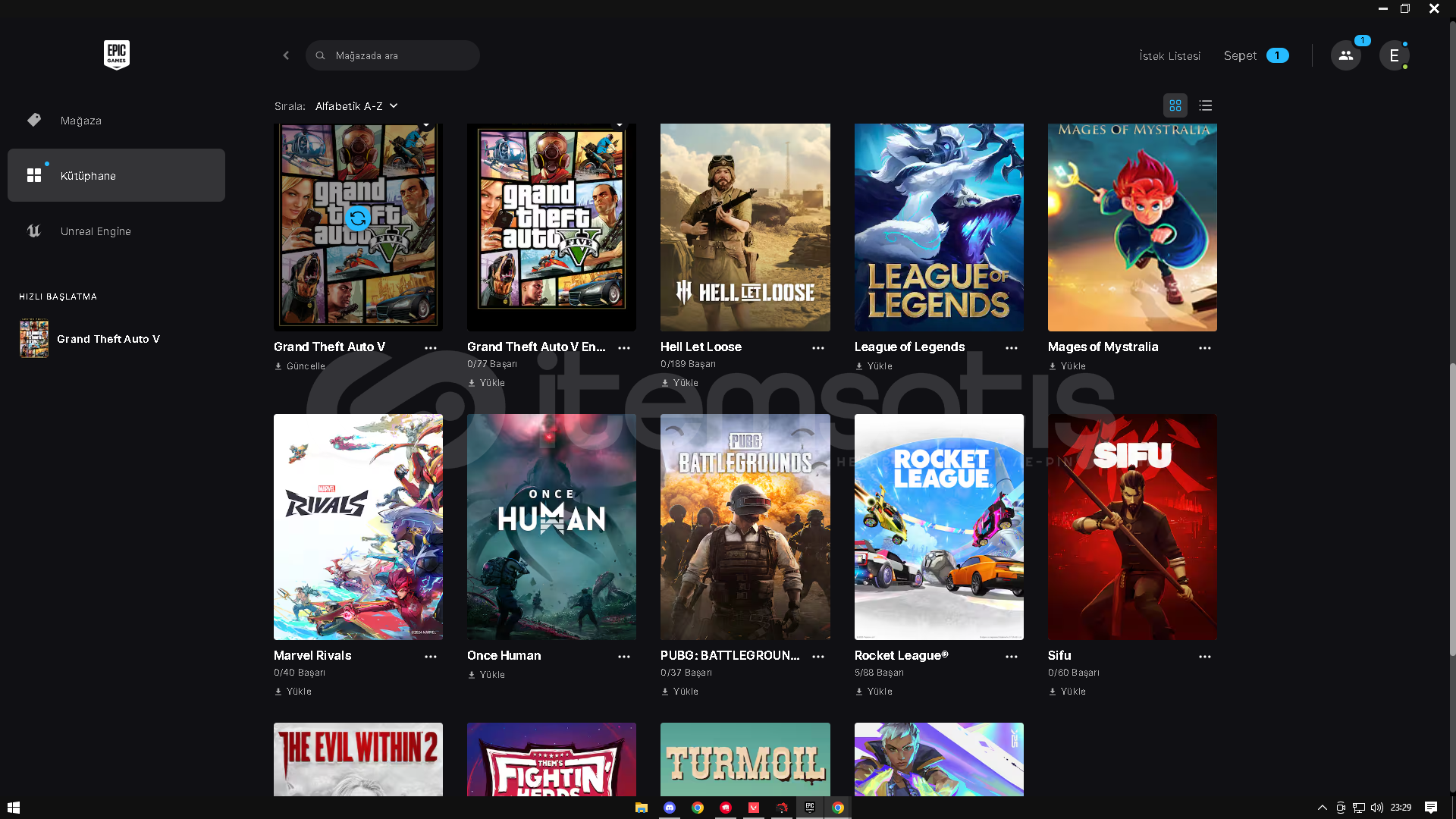
Task: Go back with the arrow
Action: click(286, 55)
